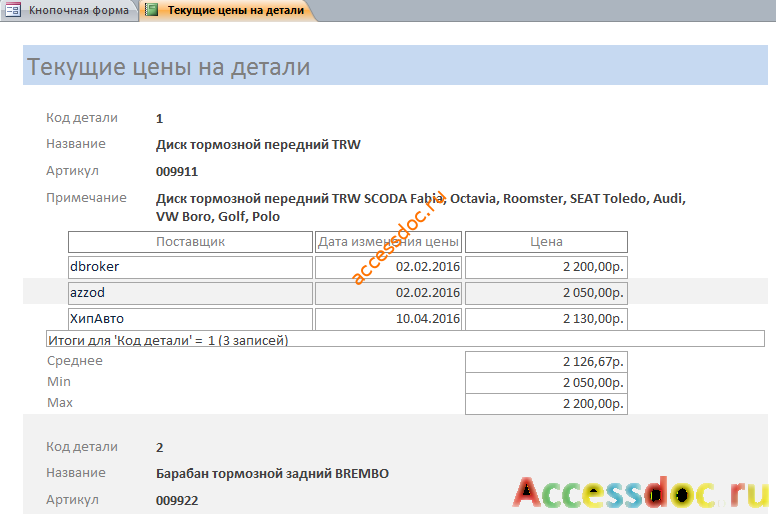This screenshot has width=776, height=514.
Task: Click the report icon on Текущие цены tab
Action: [152, 10]
